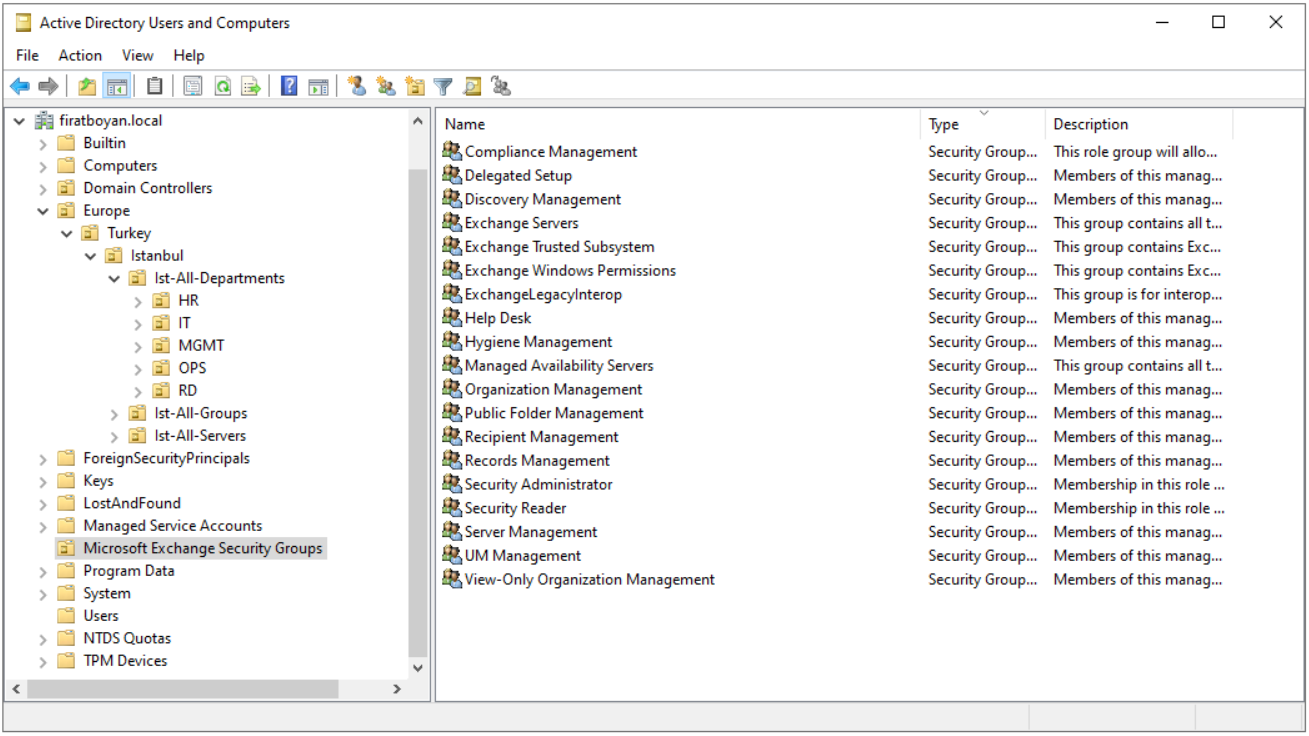Screen dimensions: 1309x736
Task: Create a new group with toolbar icon
Action: tap(386, 87)
